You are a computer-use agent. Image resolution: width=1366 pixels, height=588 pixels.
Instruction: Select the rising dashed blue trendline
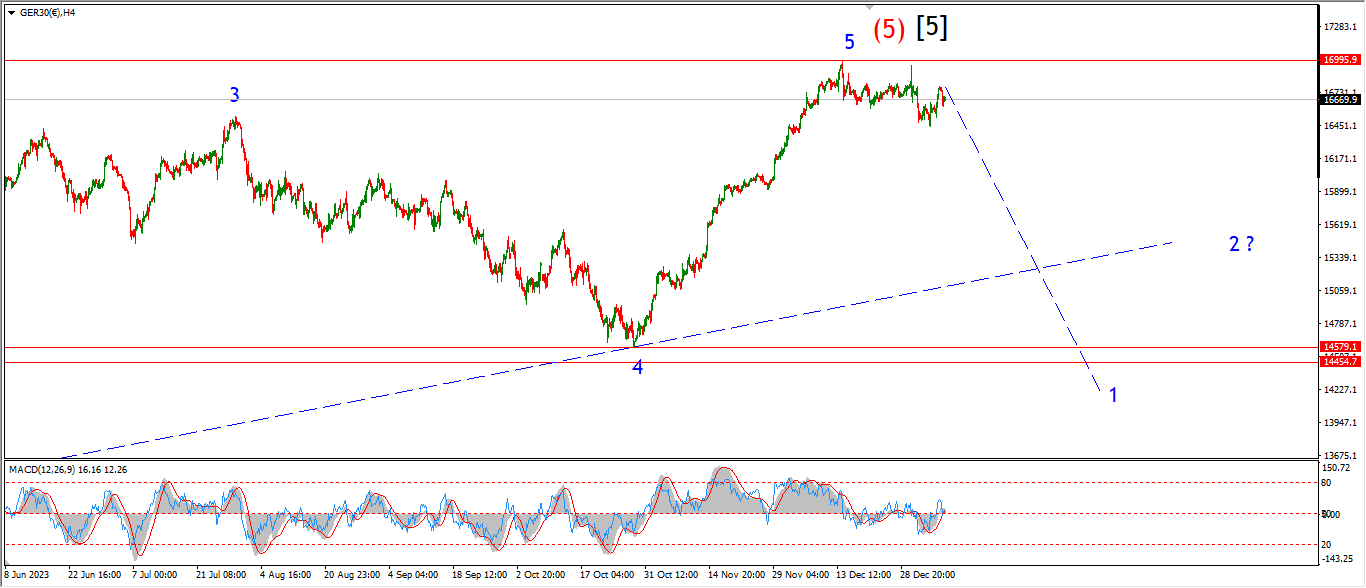[615, 349]
